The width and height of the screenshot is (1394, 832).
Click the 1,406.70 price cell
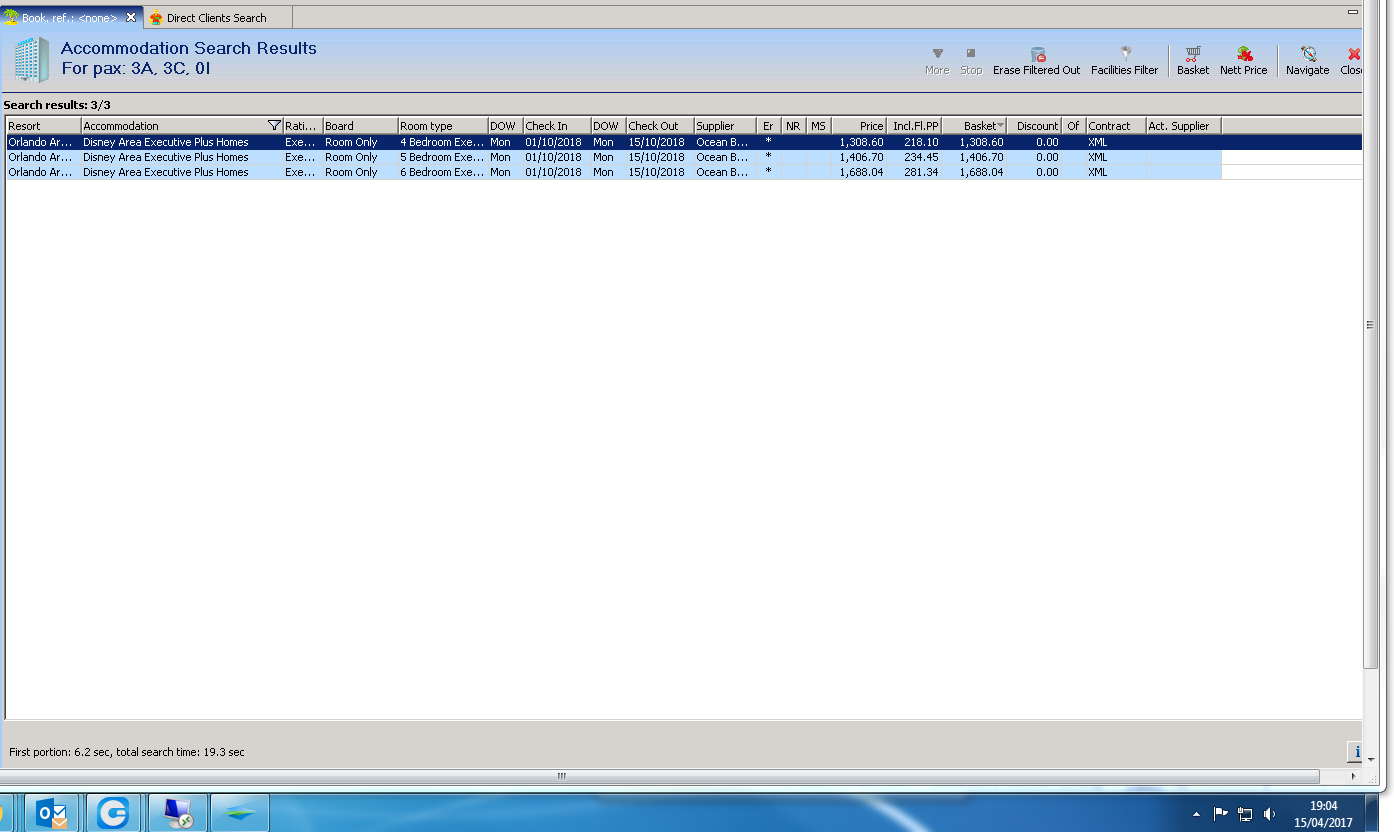[861, 157]
